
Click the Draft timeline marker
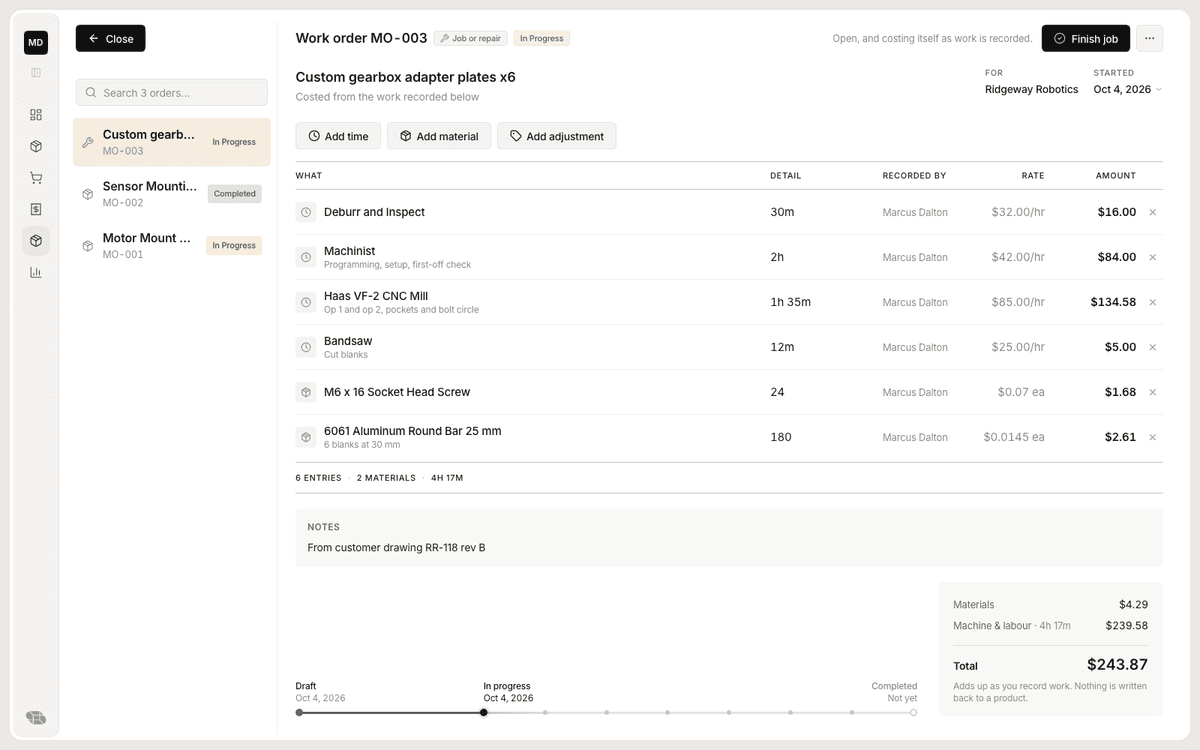pyautogui.click(x=299, y=712)
